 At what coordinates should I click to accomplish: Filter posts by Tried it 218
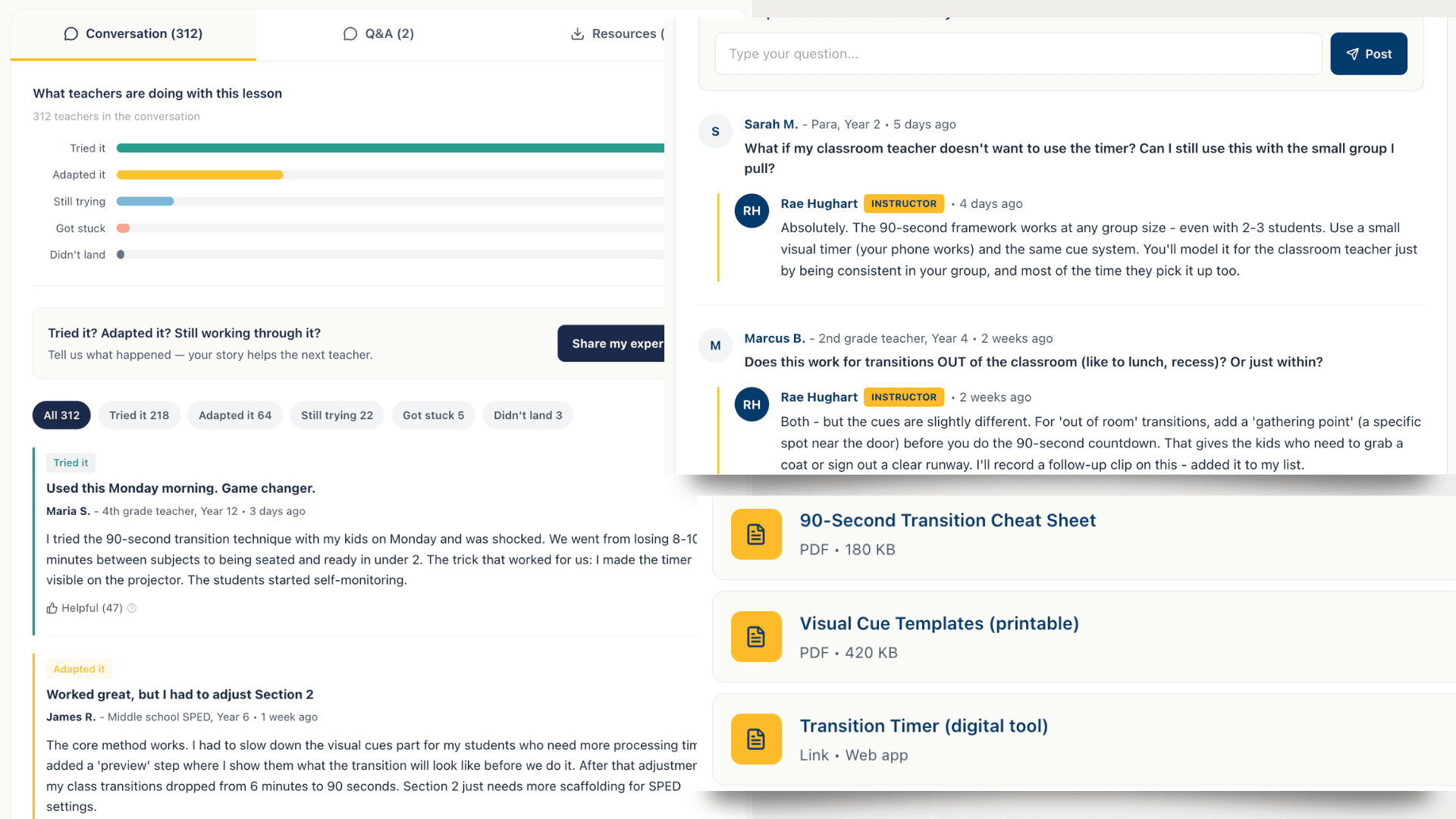point(139,416)
